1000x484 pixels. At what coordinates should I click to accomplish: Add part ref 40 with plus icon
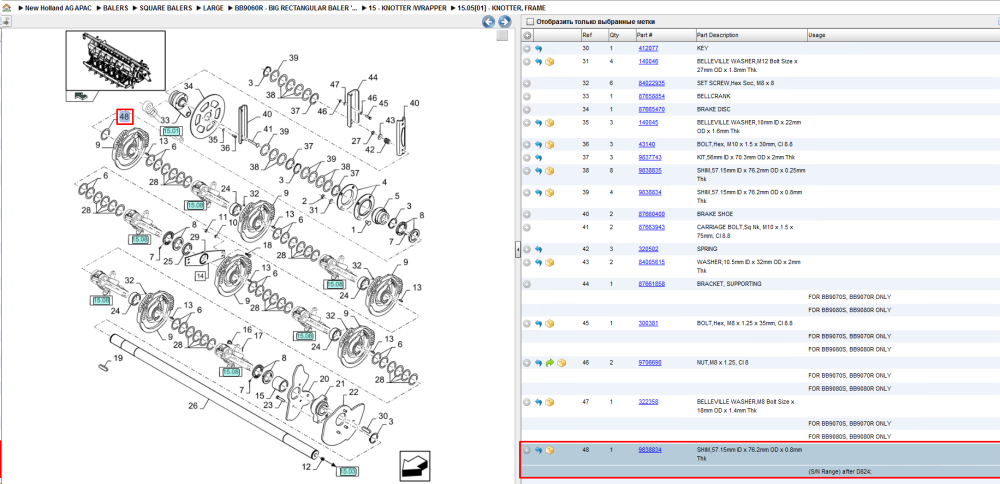[527, 214]
